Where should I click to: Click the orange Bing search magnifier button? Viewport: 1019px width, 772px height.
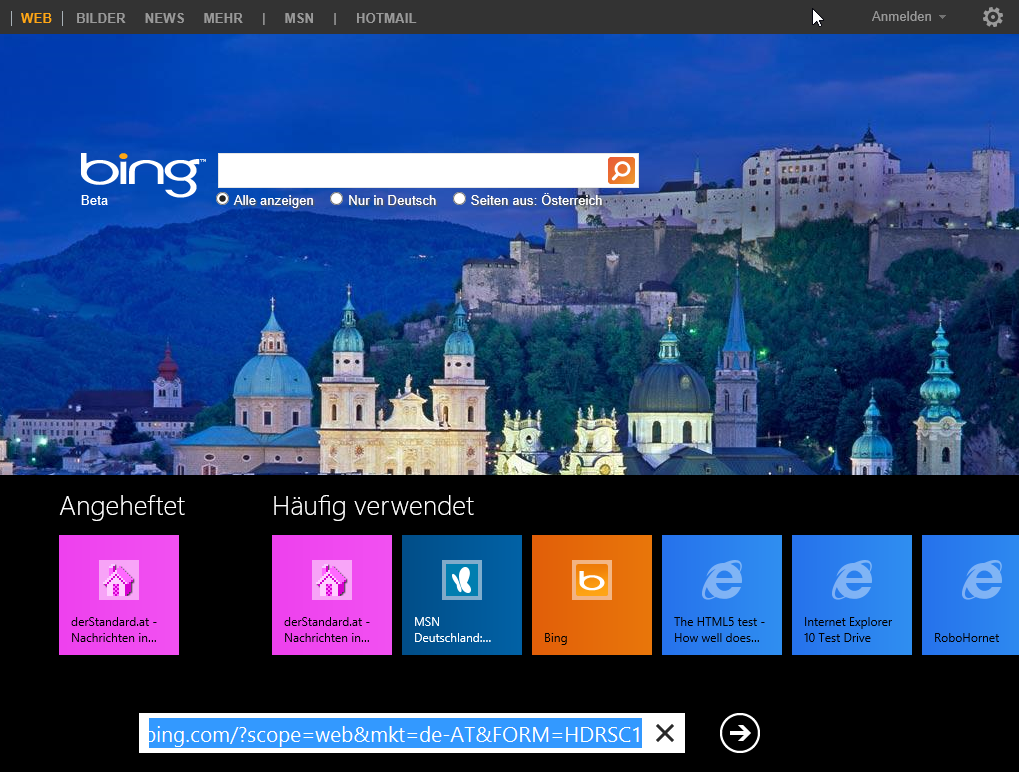621,170
